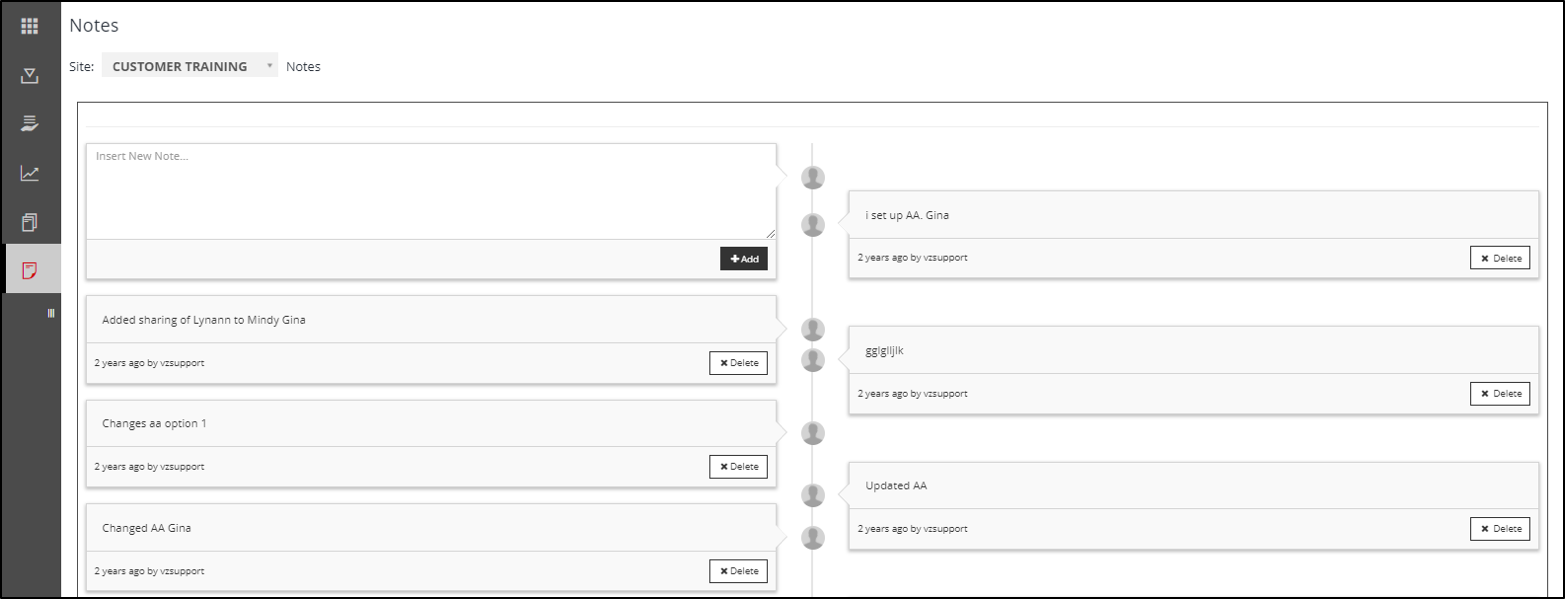Open the line chart analytics icon
The width and height of the screenshot is (1565, 599).
30,173
